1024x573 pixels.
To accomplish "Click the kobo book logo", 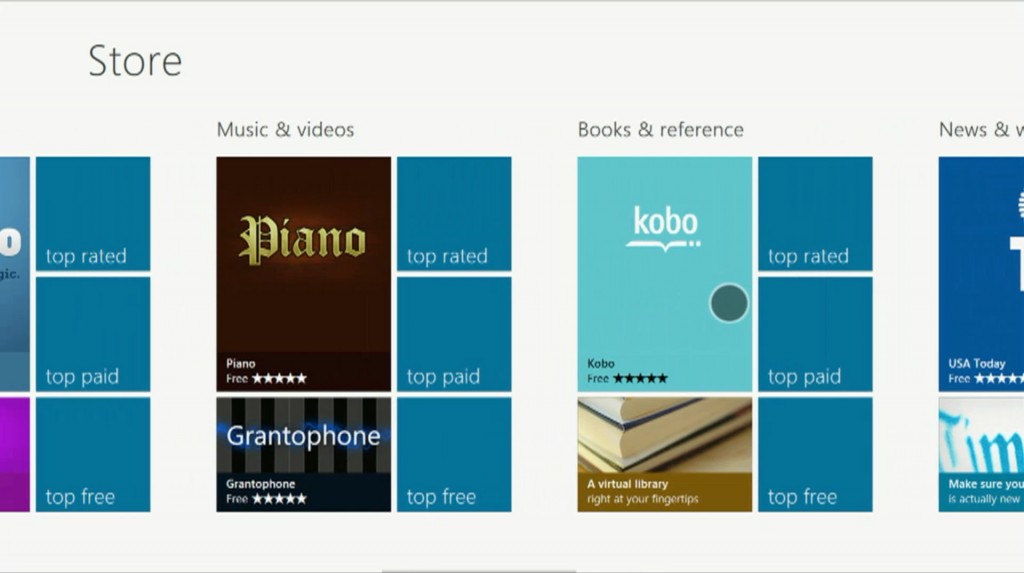I will (x=664, y=229).
